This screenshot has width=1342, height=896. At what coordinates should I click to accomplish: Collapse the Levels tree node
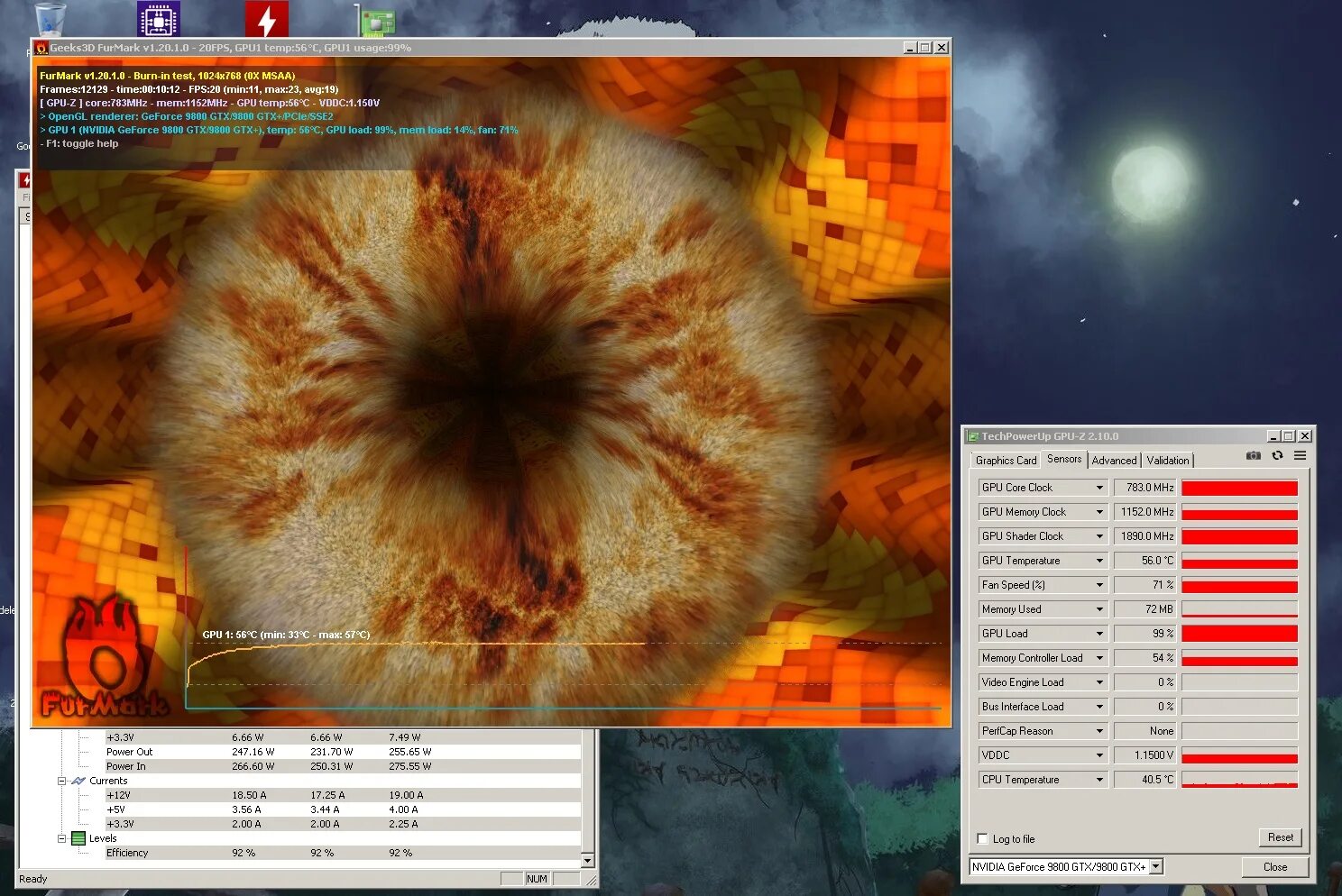tap(62, 838)
